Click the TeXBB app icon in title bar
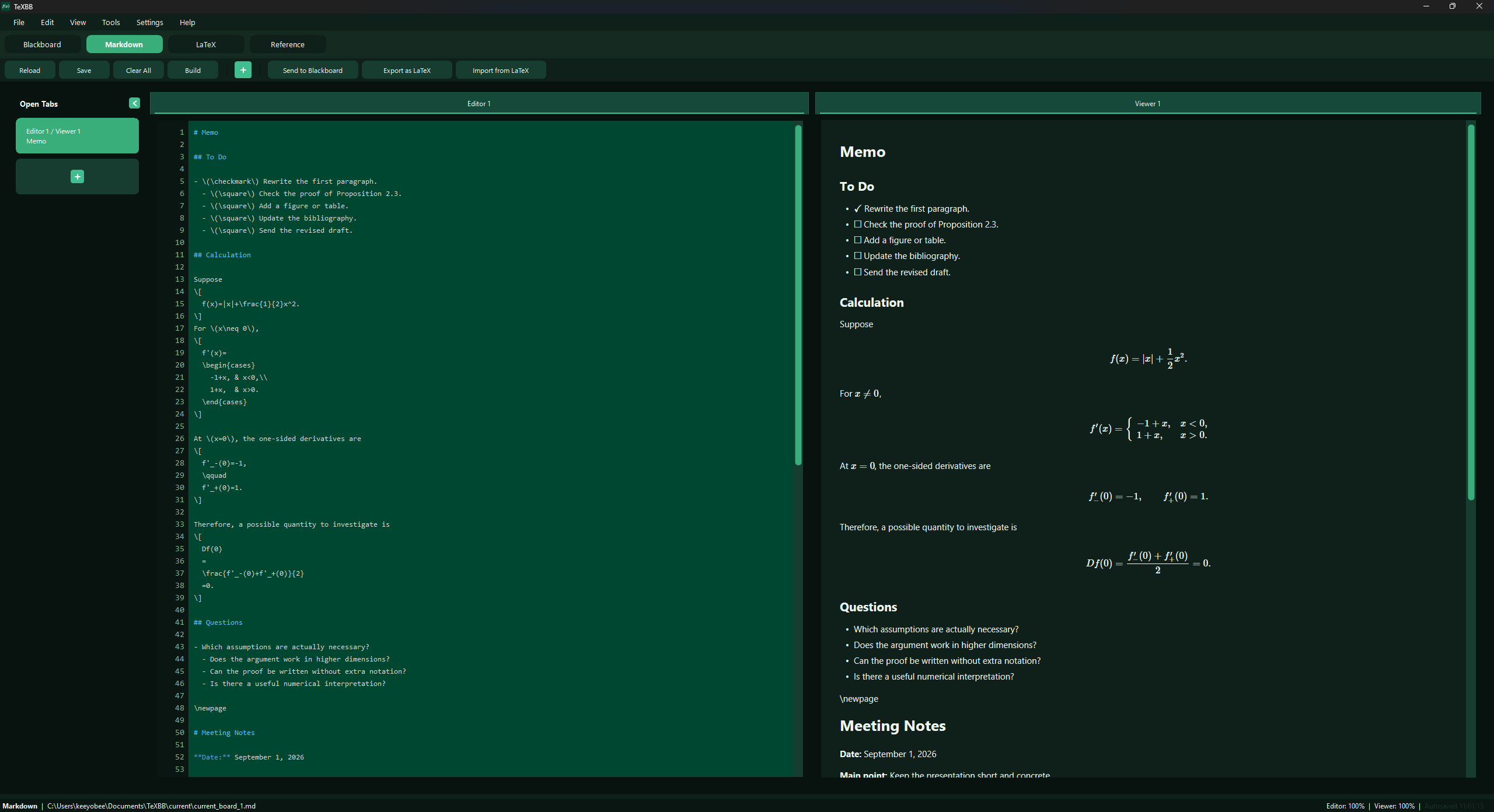This screenshot has width=1494, height=812. click(6, 6)
